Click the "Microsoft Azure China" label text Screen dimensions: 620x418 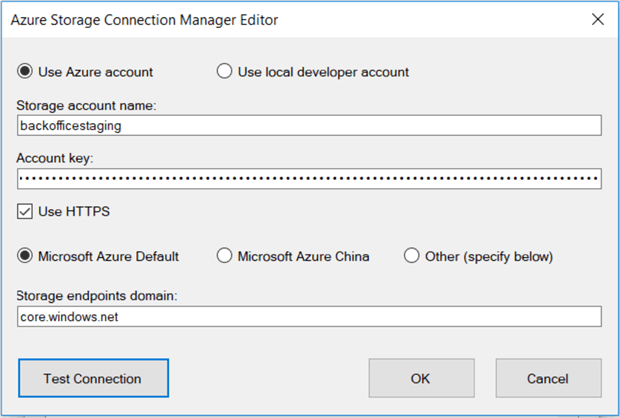(303, 256)
